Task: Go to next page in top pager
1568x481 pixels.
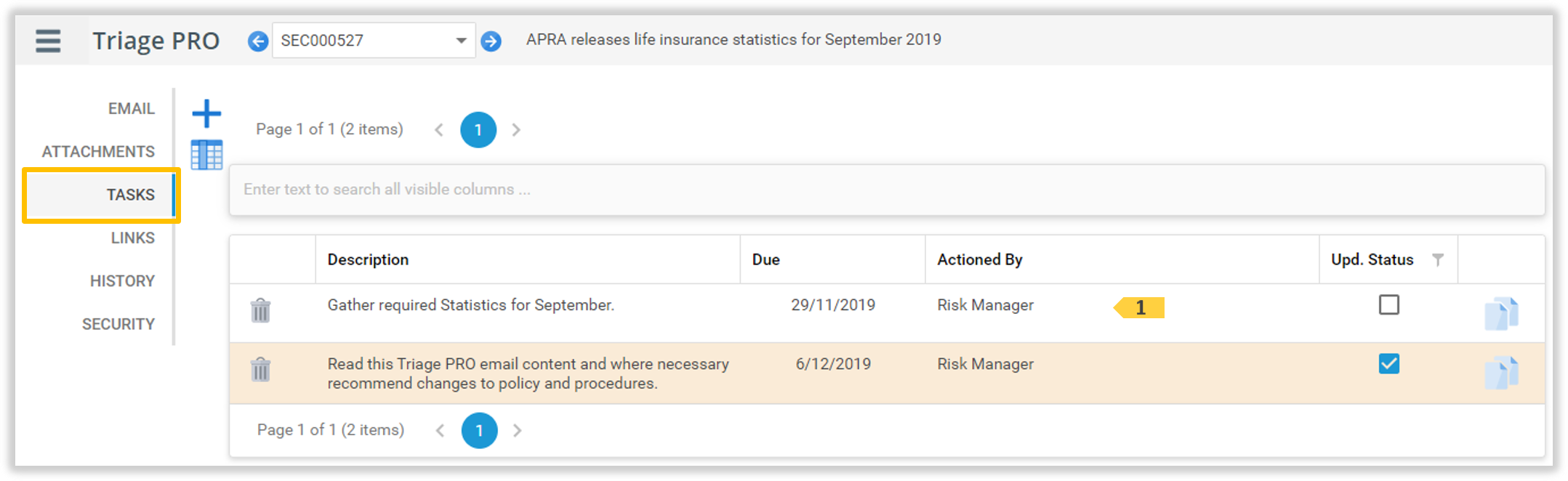Action: point(516,130)
